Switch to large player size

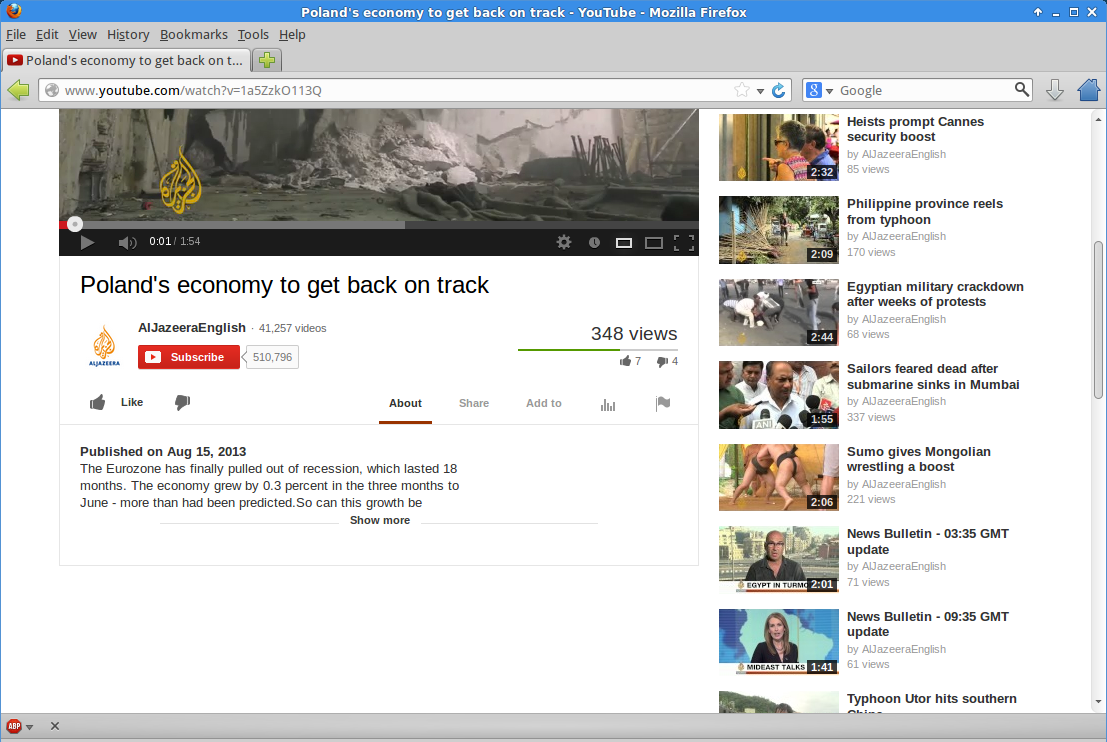click(654, 243)
